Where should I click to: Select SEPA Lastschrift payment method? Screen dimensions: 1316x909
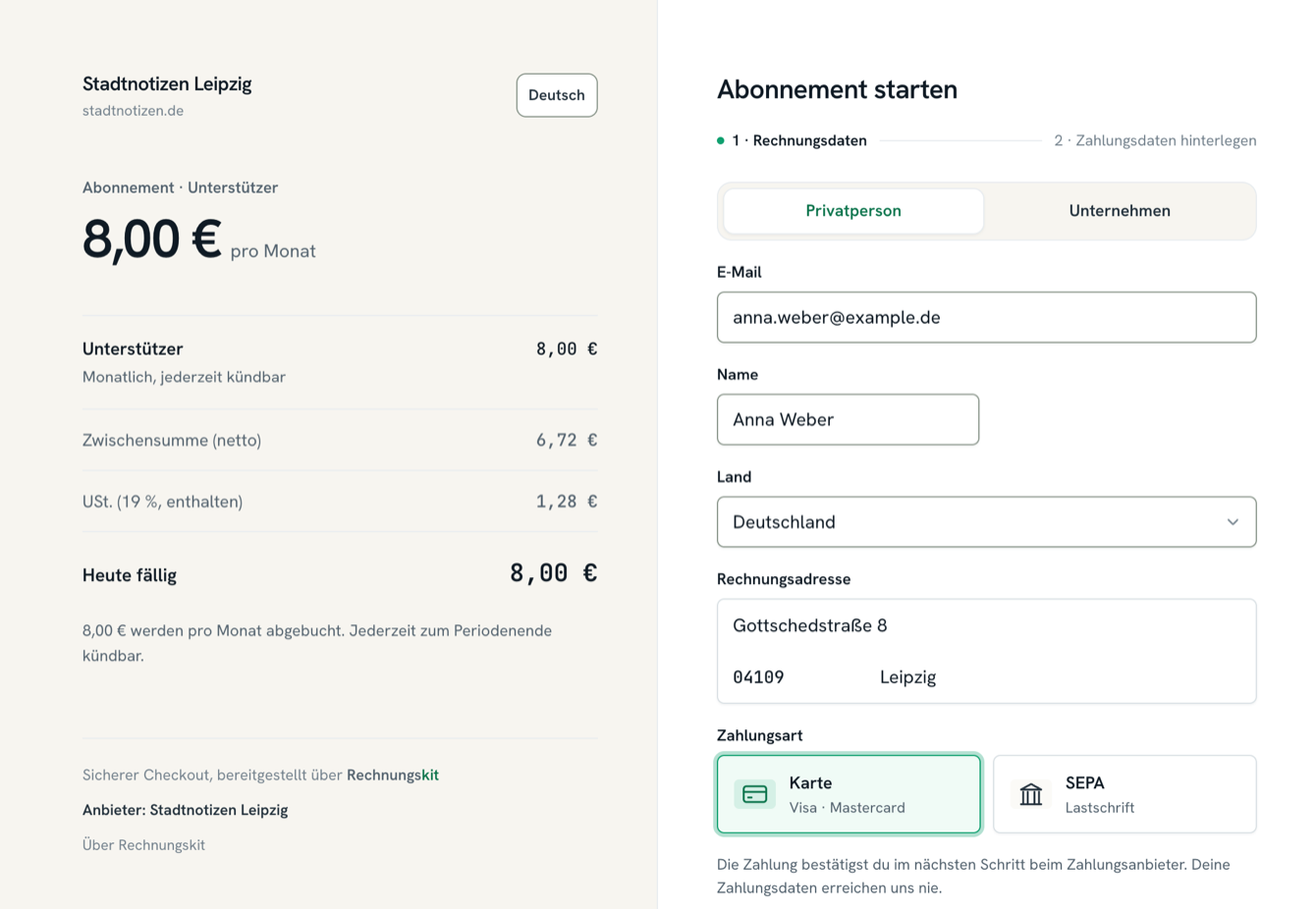1124,794
